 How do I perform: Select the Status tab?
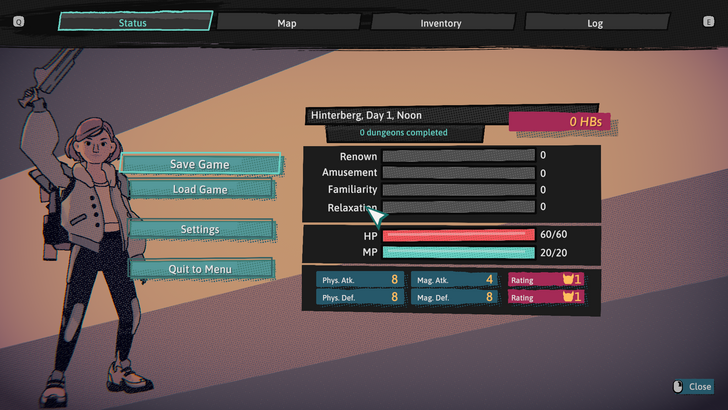pyautogui.click(x=134, y=22)
